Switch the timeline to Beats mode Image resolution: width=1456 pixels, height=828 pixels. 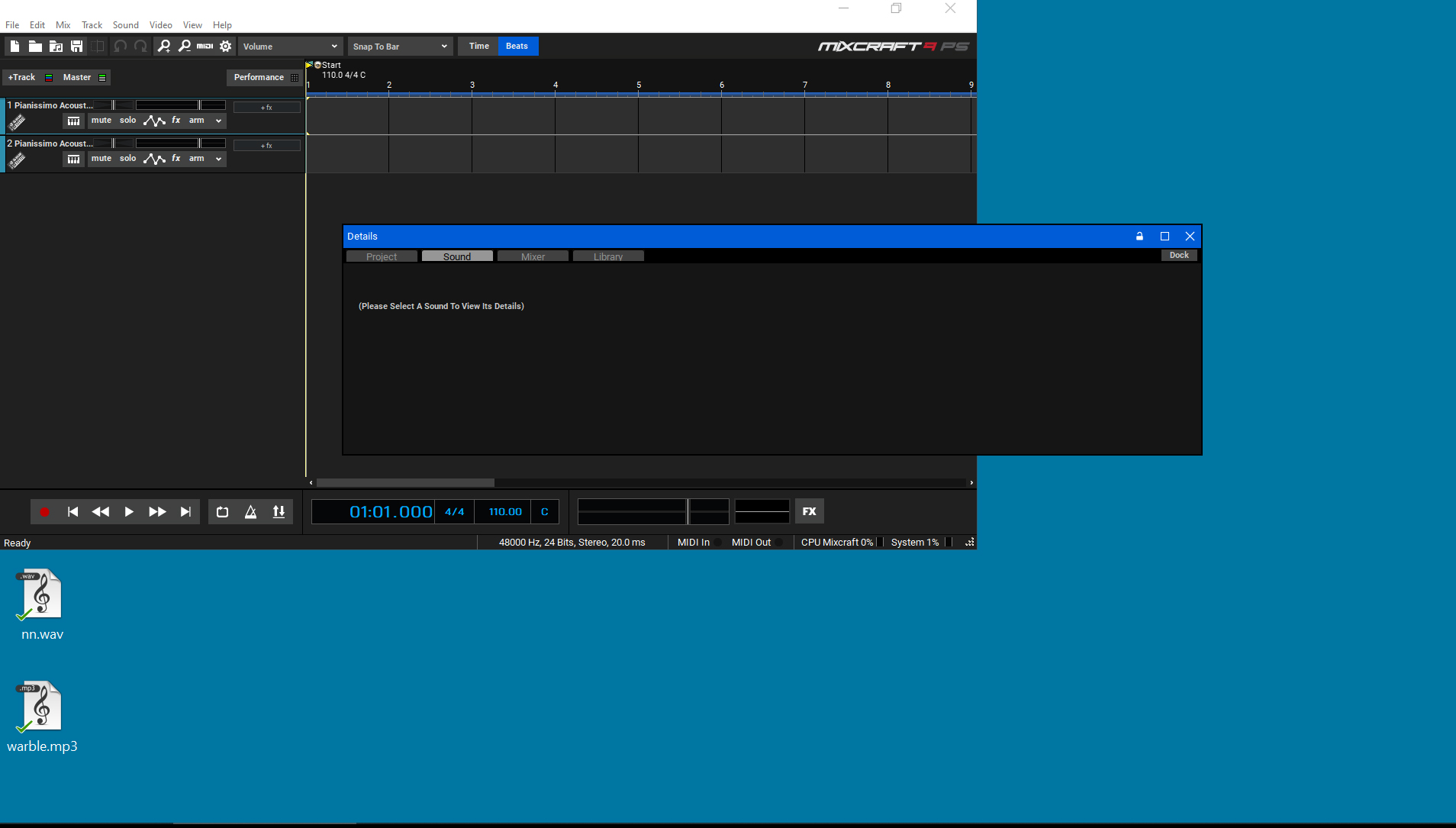517,47
